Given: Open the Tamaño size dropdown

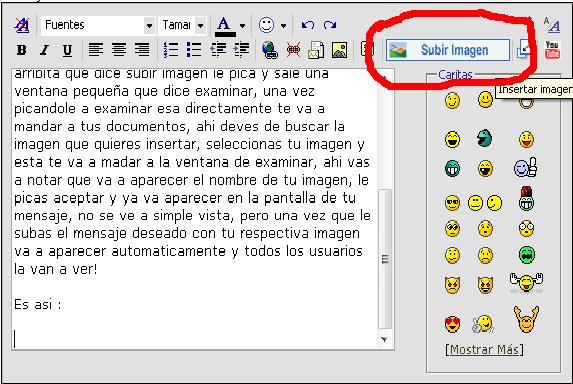Looking at the screenshot, I should 183,25.
